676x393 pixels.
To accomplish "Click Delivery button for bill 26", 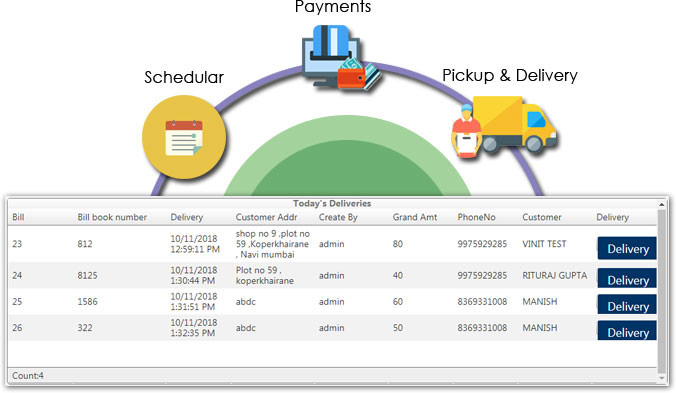I will tap(627, 331).
